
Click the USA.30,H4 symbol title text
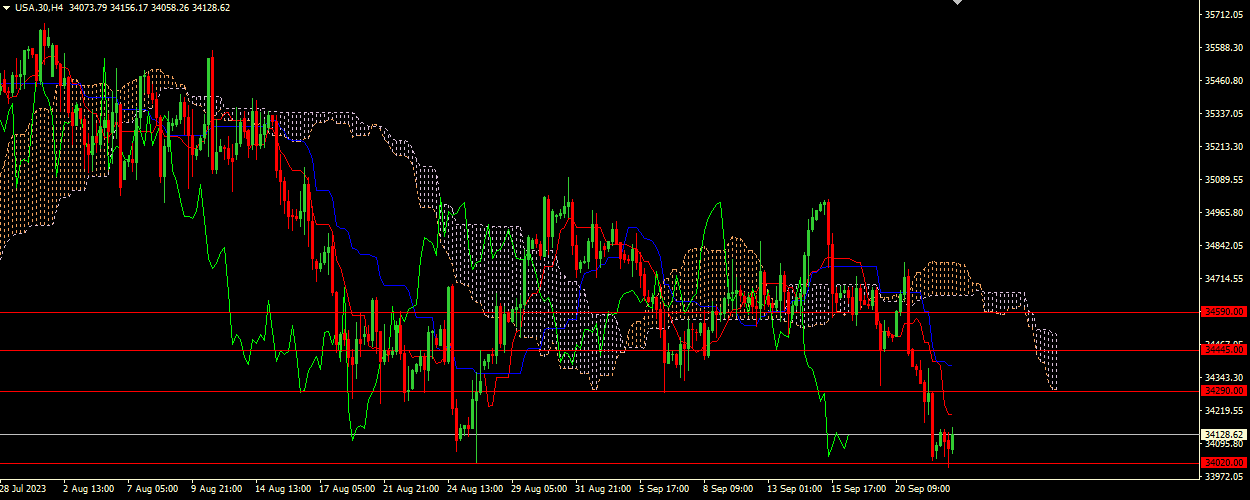39,7
